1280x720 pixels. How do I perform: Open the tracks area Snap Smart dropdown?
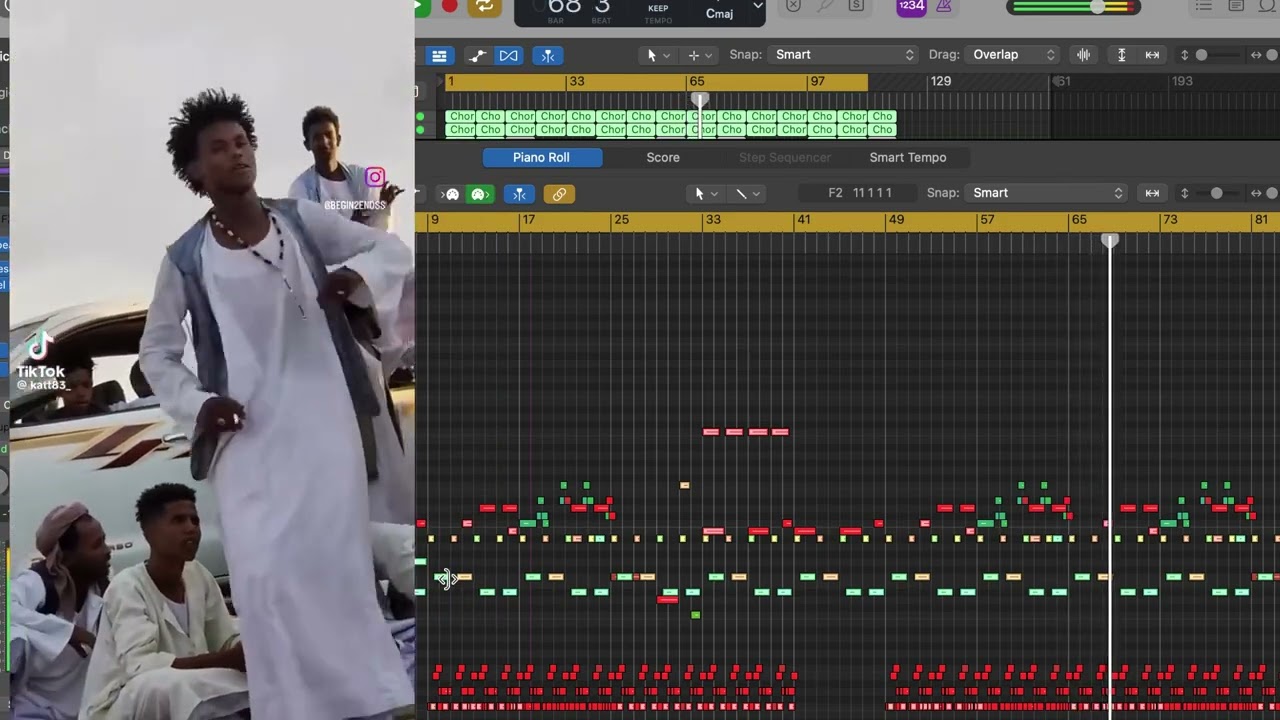tap(844, 55)
